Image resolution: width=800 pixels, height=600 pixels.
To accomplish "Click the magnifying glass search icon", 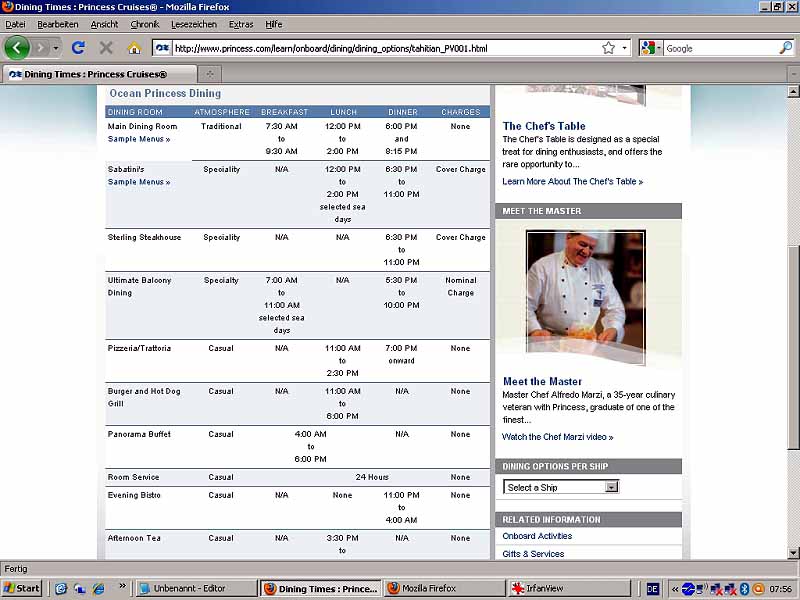I will tap(786, 48).
